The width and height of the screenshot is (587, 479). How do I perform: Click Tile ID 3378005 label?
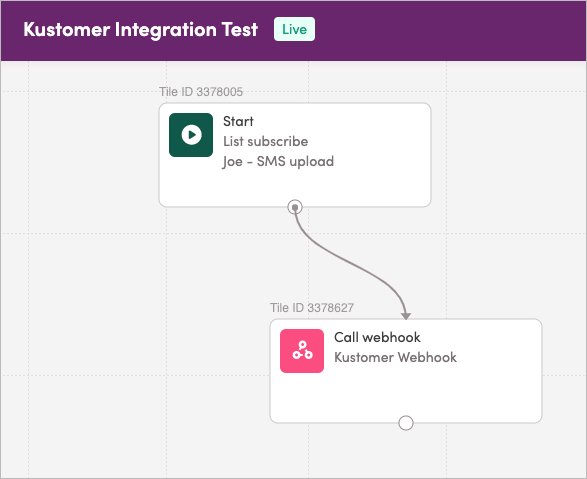tap(201, 92)
